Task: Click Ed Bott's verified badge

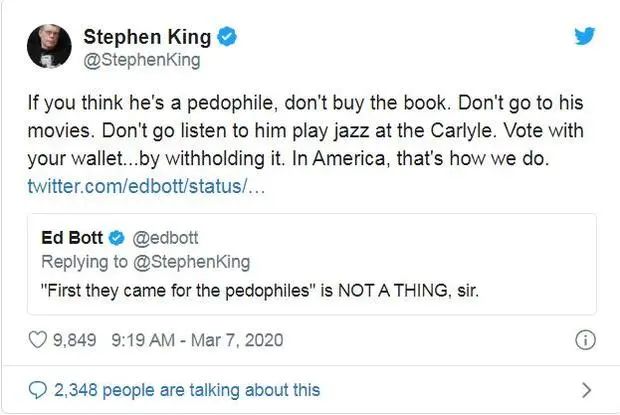Action: [115, 238]
